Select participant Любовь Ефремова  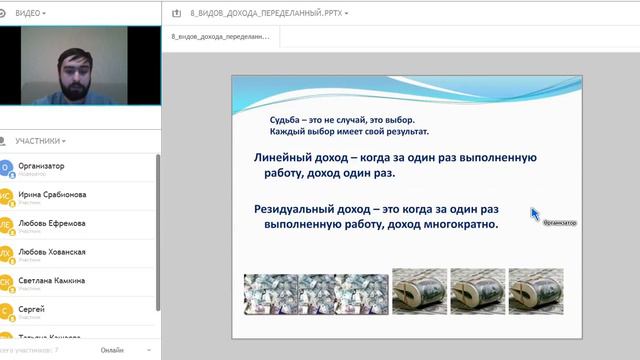coord(78,225)
